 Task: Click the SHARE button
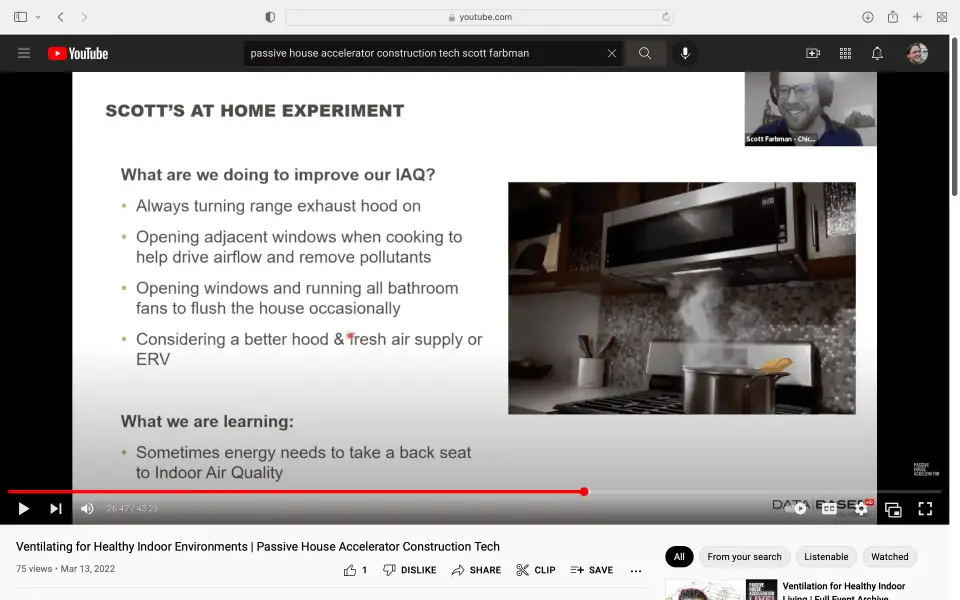476,570
